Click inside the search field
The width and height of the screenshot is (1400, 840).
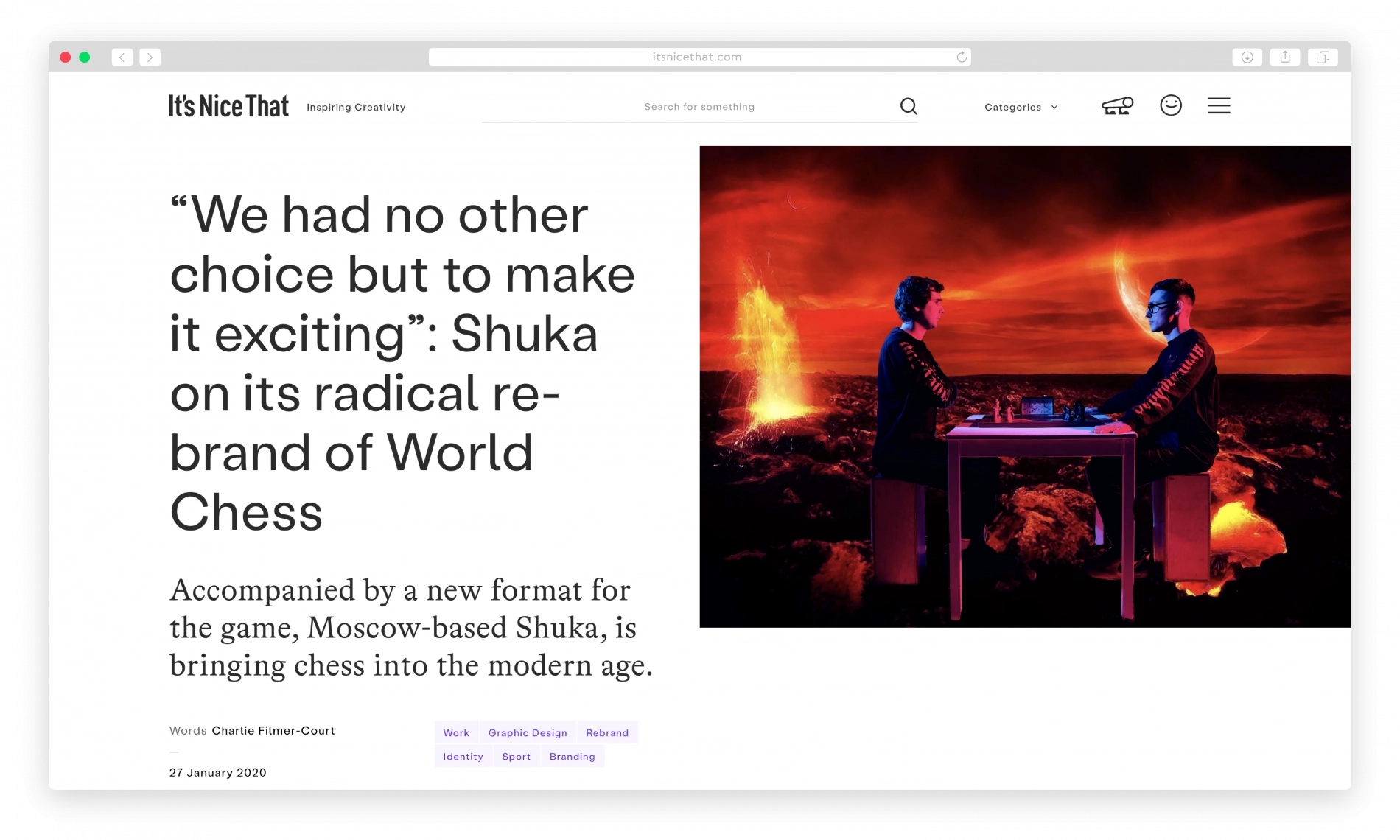point(700,106)
